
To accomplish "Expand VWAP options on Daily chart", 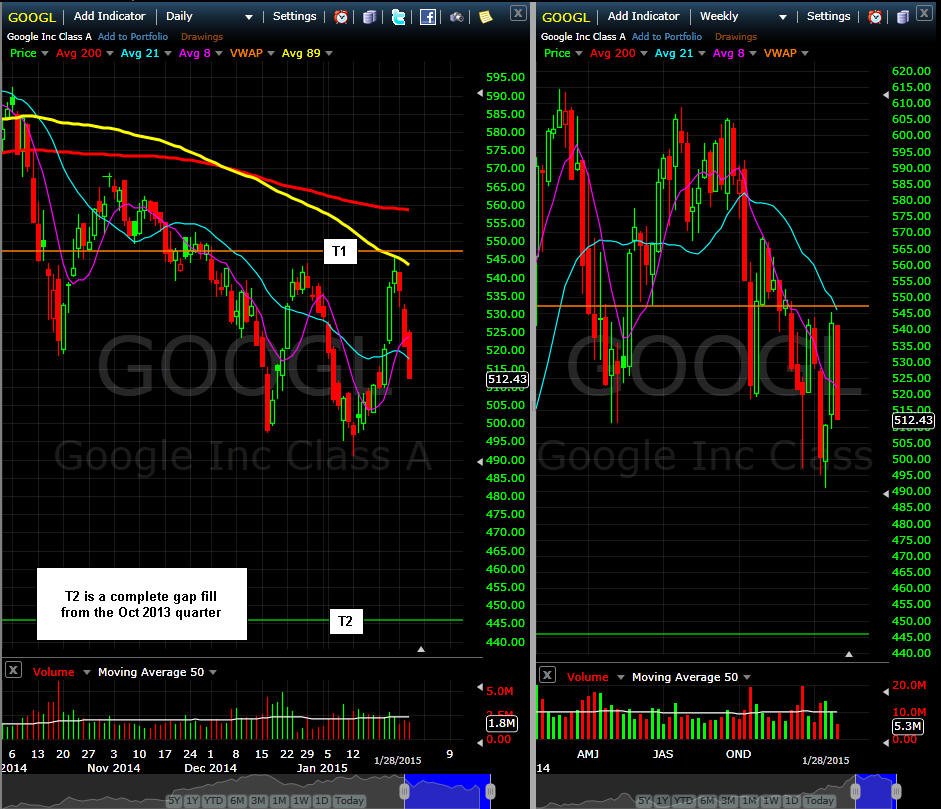I will pos(271,53).
